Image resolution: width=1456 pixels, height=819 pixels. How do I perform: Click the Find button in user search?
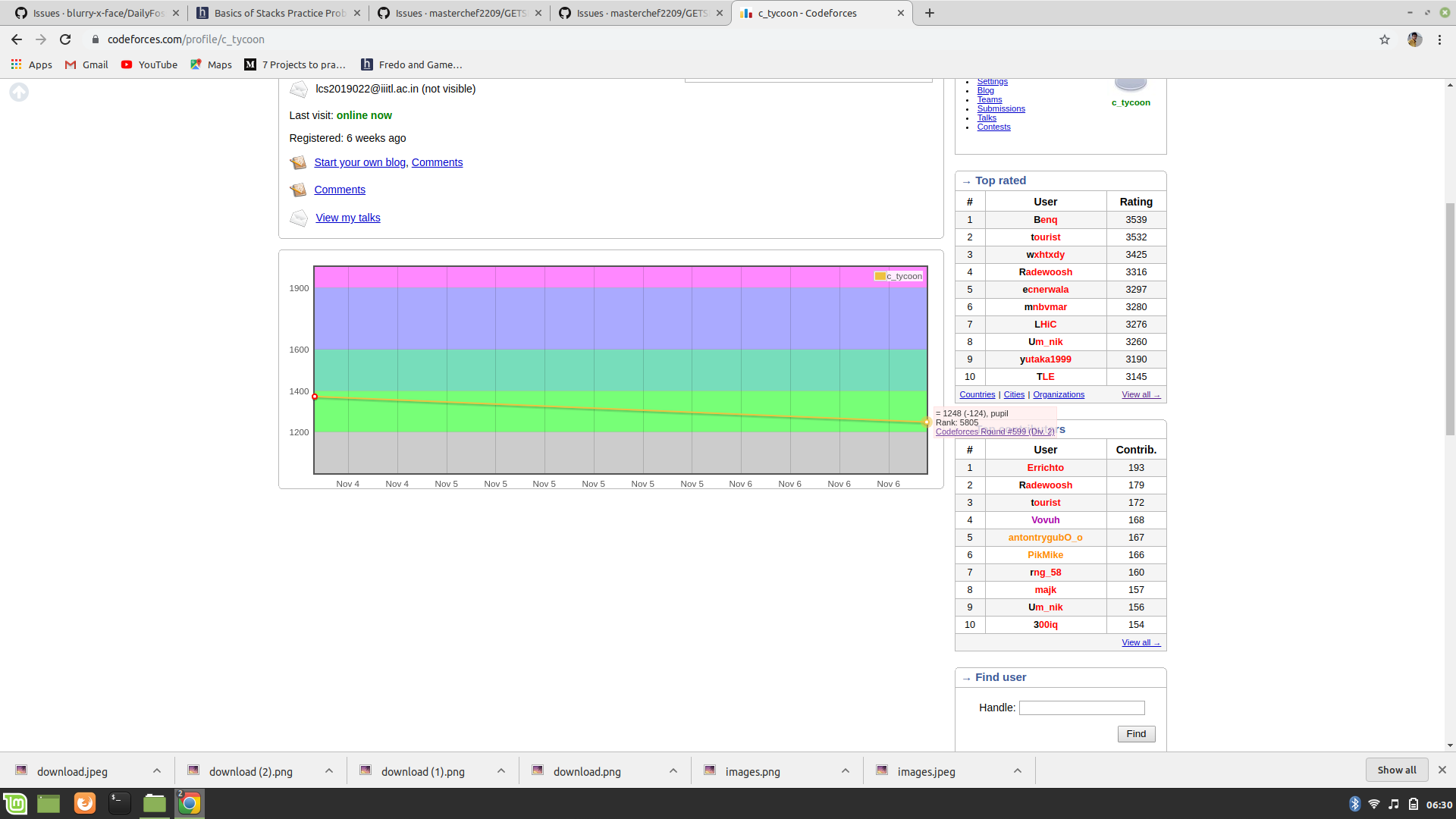click(1136, 733)
